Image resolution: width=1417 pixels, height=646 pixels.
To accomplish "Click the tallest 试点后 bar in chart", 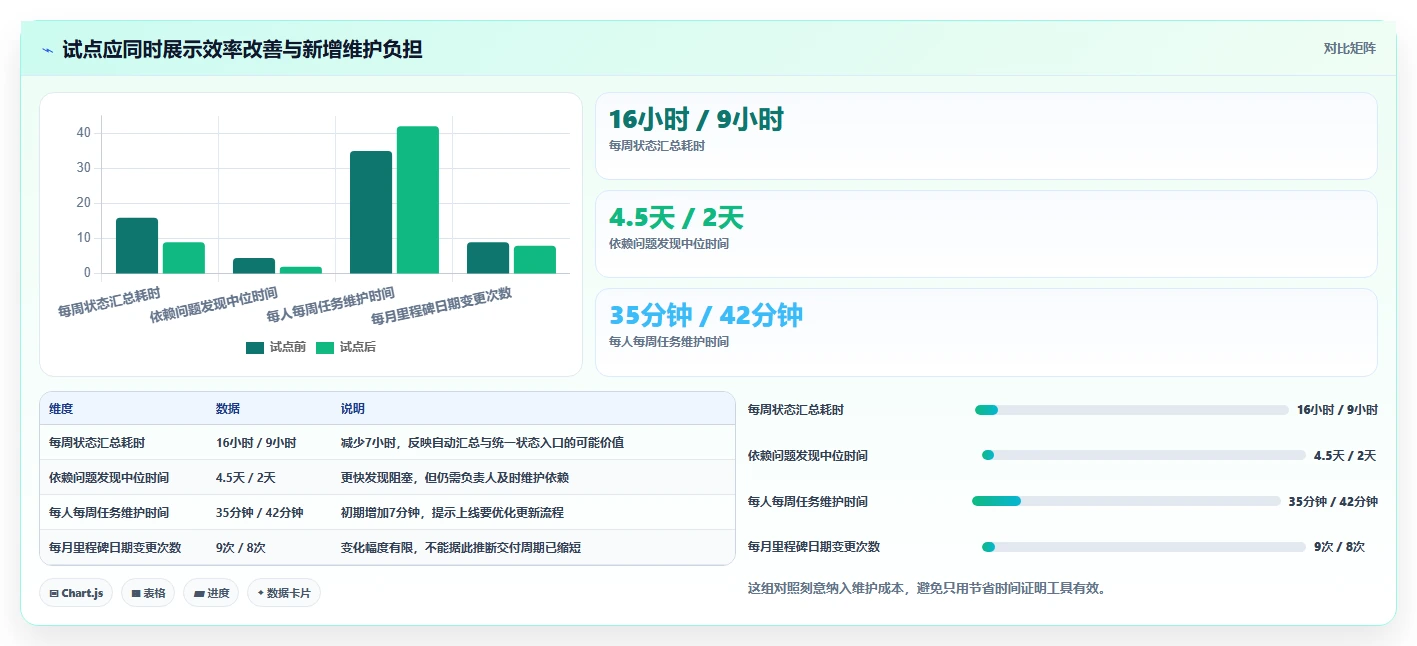I will [x=417, y=200].
